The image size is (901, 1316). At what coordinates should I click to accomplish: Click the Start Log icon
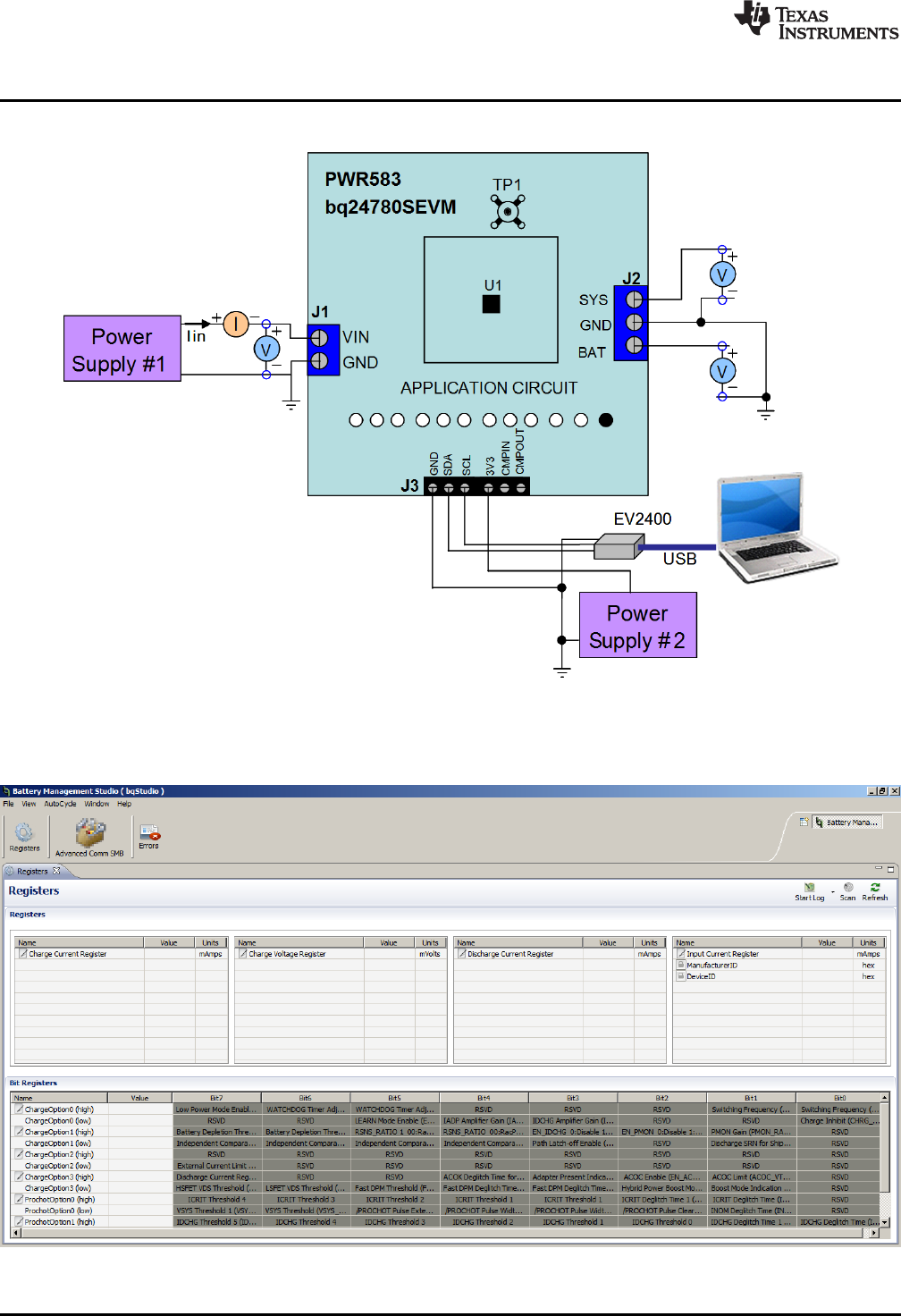pos(809,887)
